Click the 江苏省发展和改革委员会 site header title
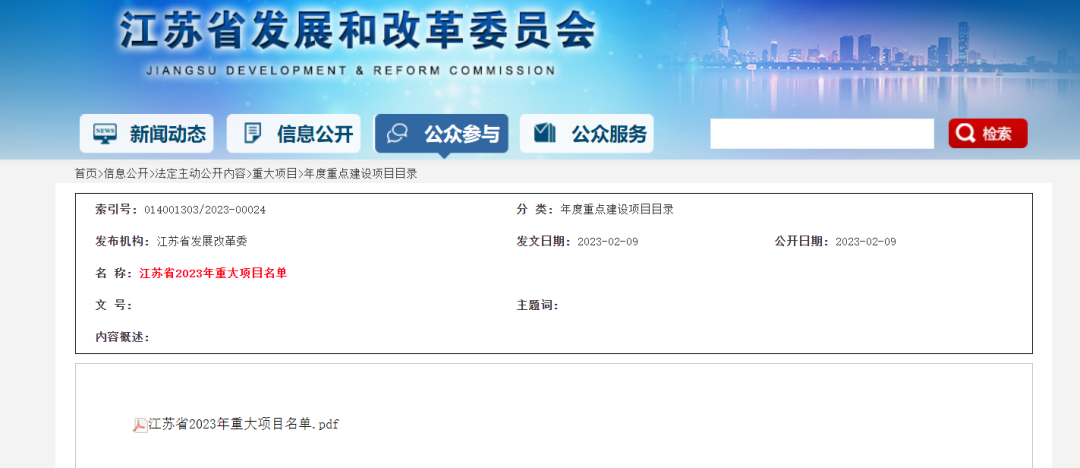This screenshot has width=1080, height=468. pyautogui.click(x=357, y=32)
